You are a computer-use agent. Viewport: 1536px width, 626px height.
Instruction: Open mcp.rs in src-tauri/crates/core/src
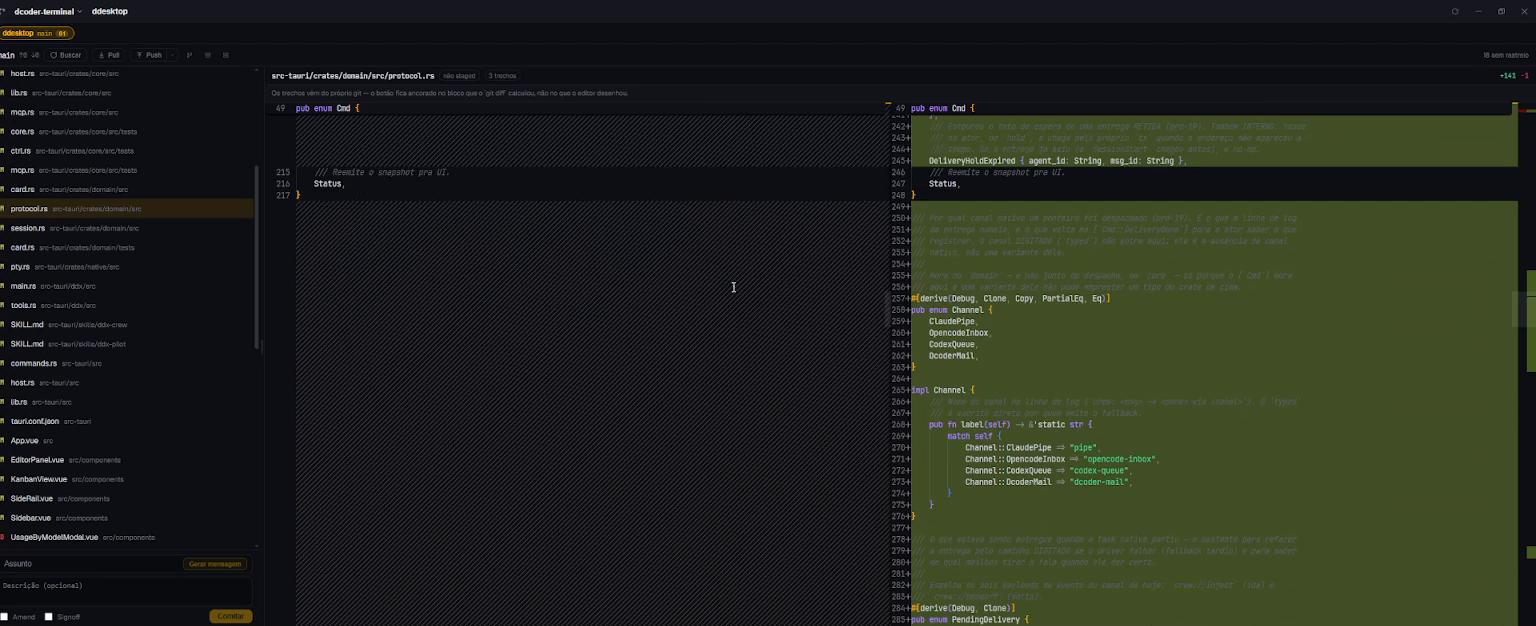click(x=128, y=112)
